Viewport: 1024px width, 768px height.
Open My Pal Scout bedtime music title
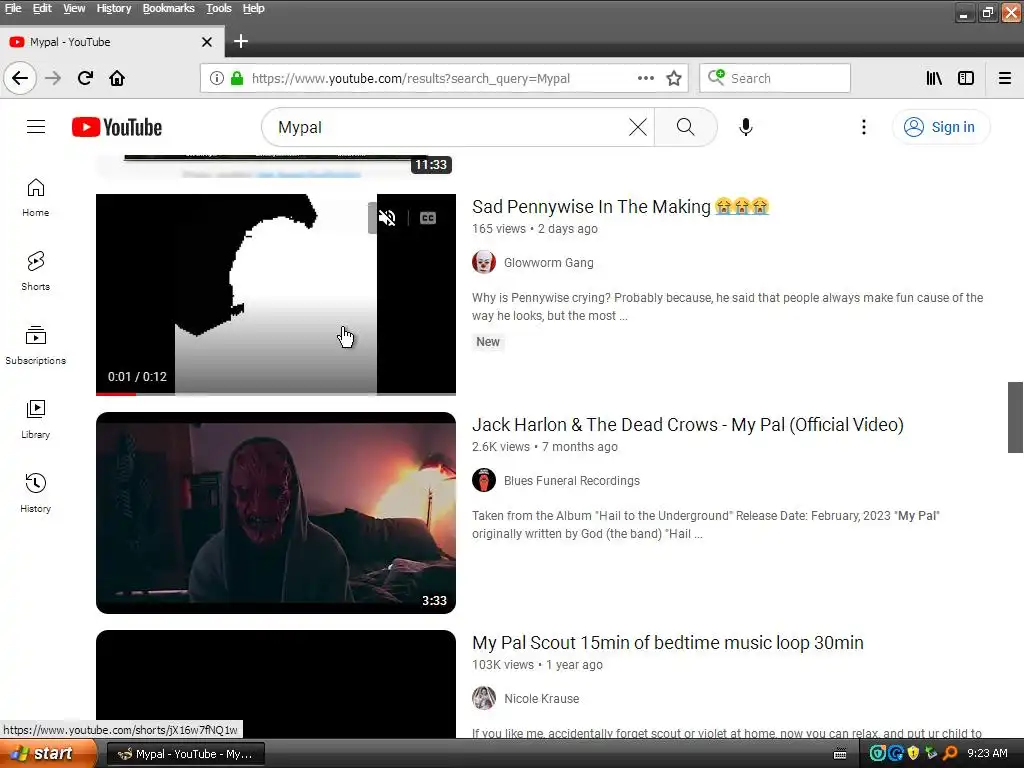[667, 643]
